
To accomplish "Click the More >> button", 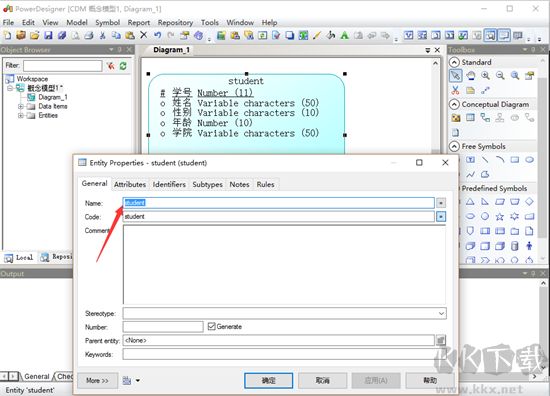I will tap(97, 380).
